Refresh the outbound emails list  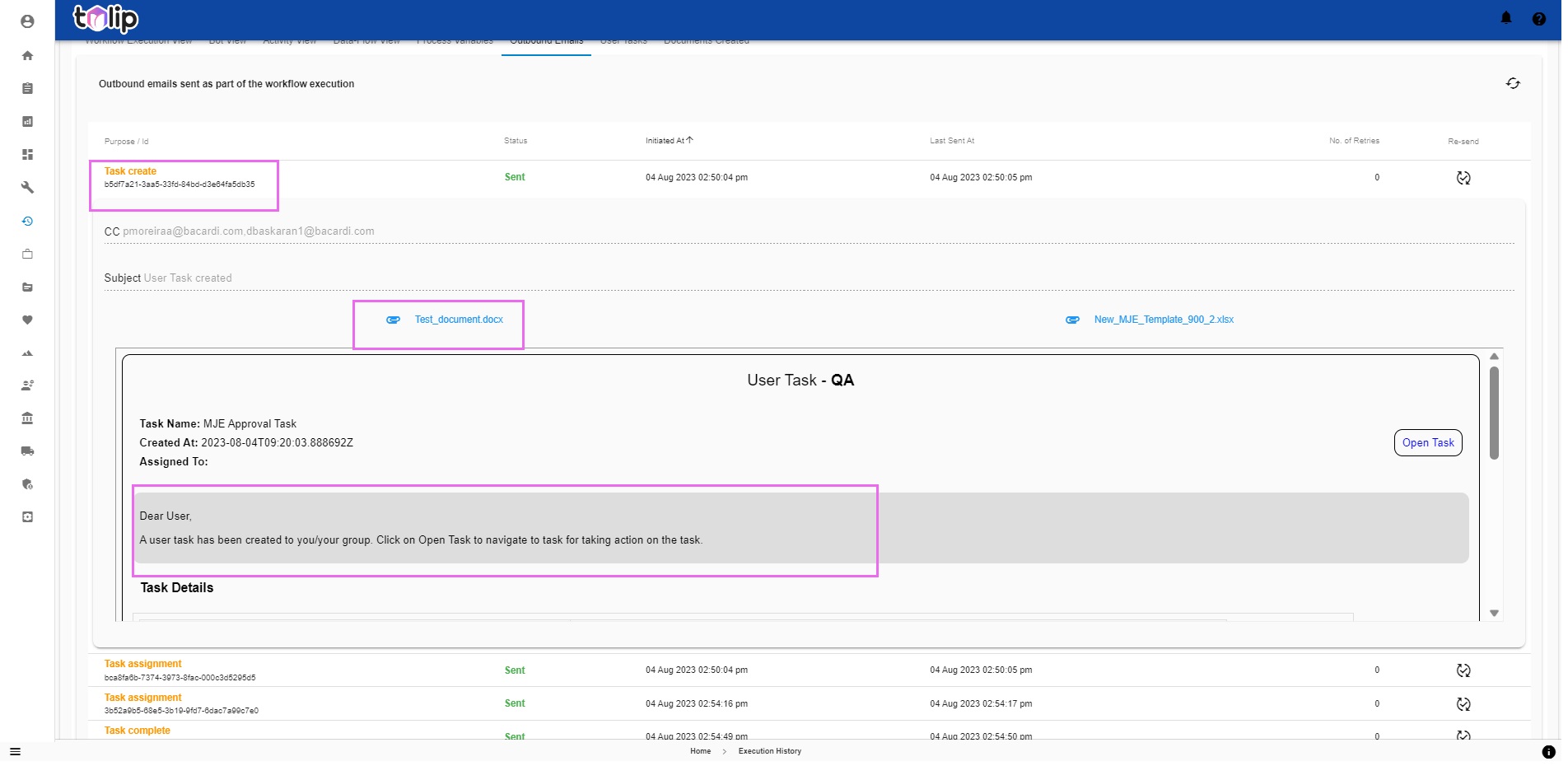tap(1513, 83)
